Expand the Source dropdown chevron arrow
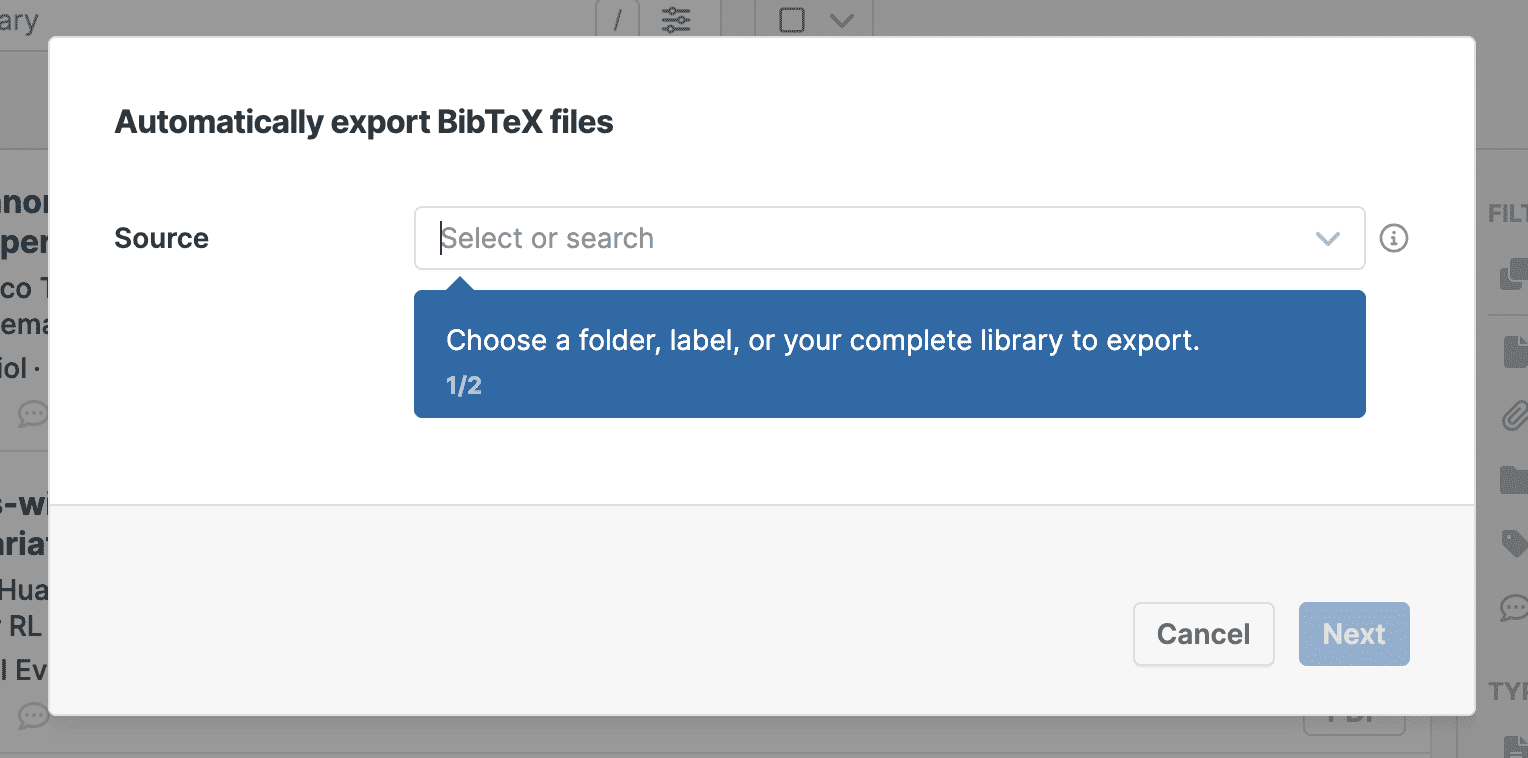The image size is (1528, 758). click(1327, 238)
